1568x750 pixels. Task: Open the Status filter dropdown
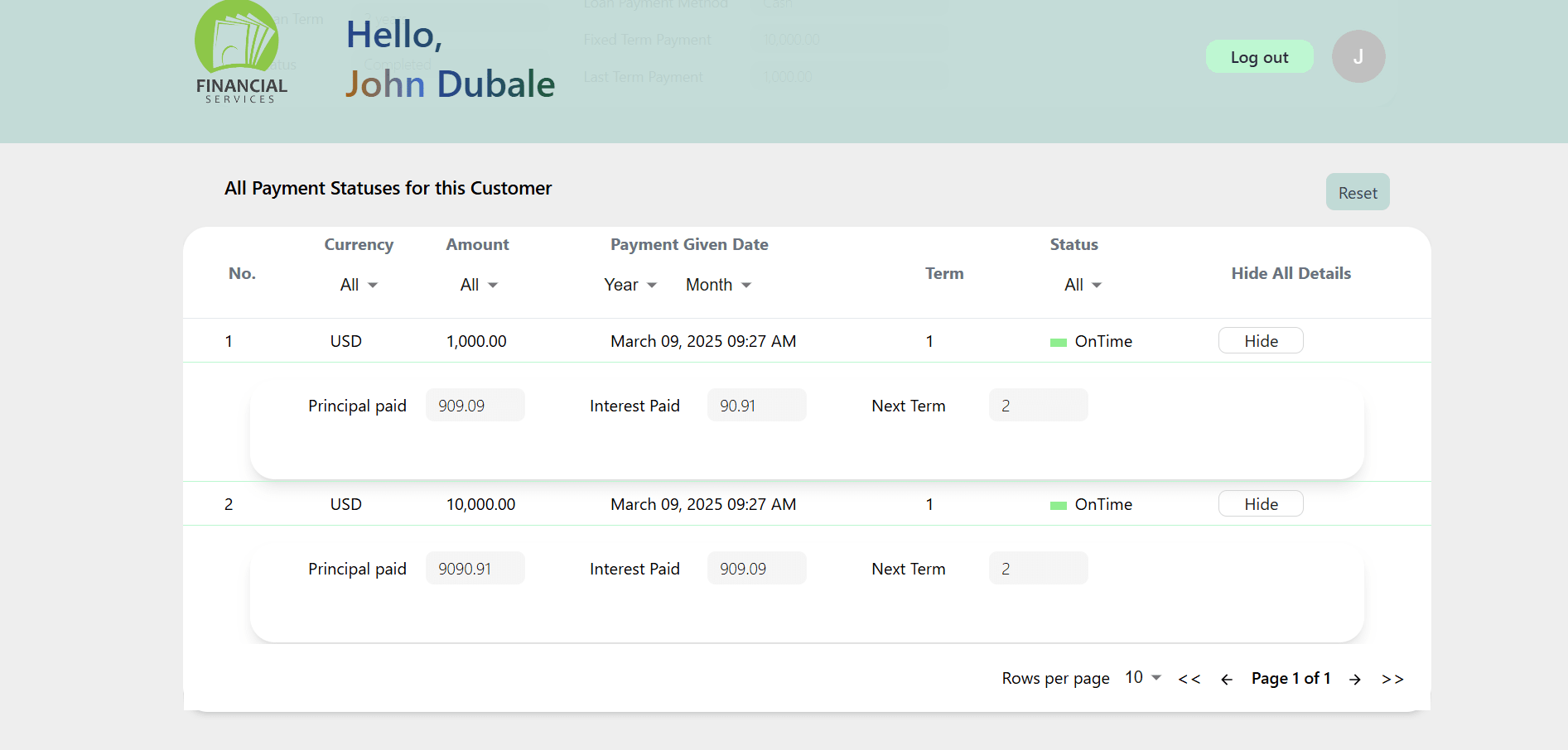click(1083, 284)
